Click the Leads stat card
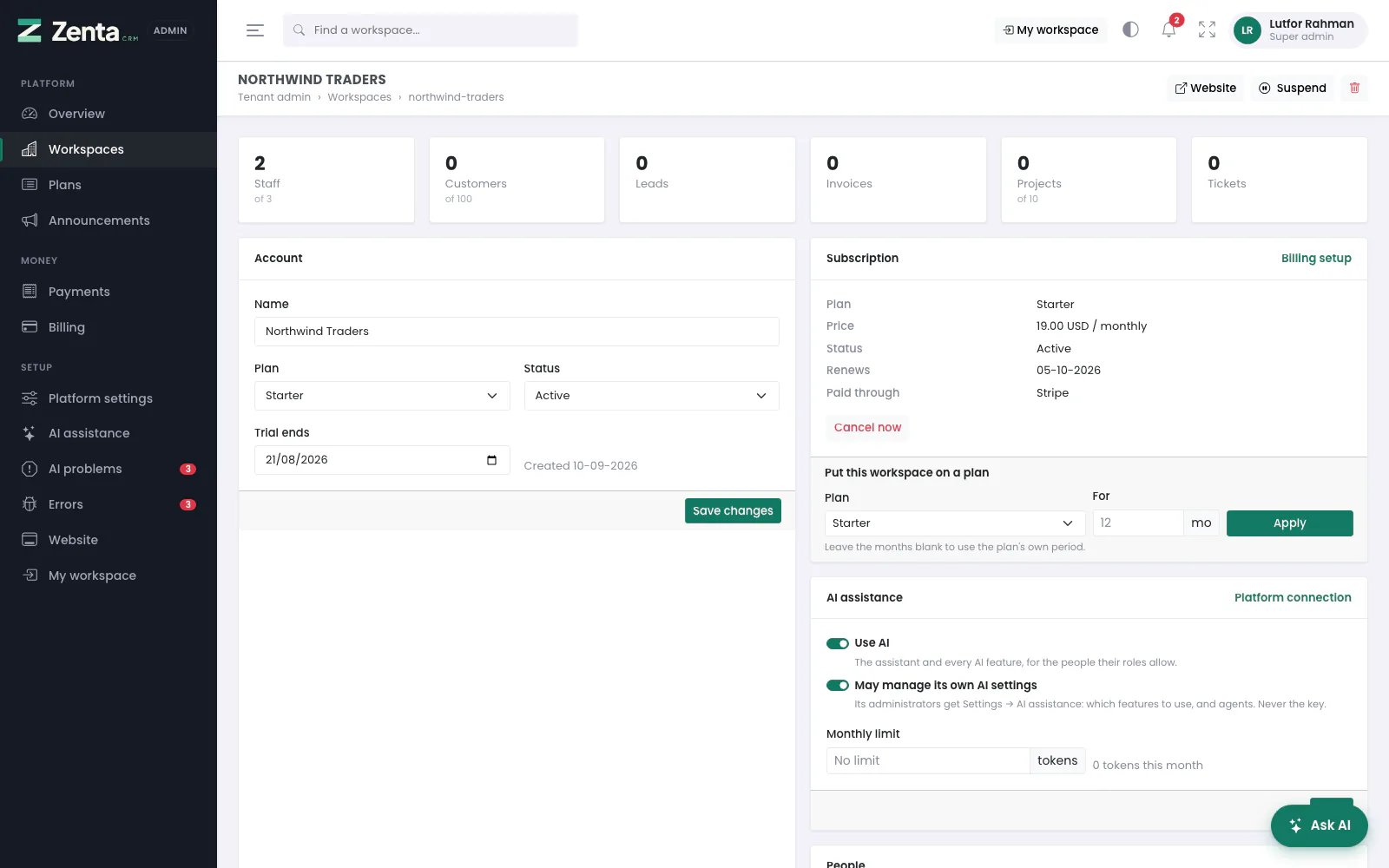The height and width of the screenshot is (868, 1389). [x=708, y=180]
